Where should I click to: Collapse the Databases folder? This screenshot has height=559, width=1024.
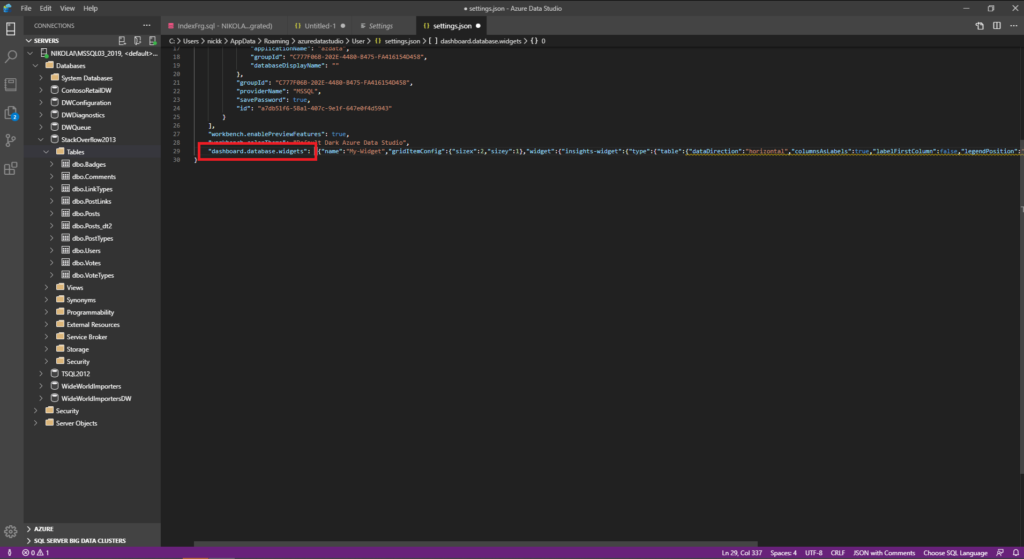point(36,66)
